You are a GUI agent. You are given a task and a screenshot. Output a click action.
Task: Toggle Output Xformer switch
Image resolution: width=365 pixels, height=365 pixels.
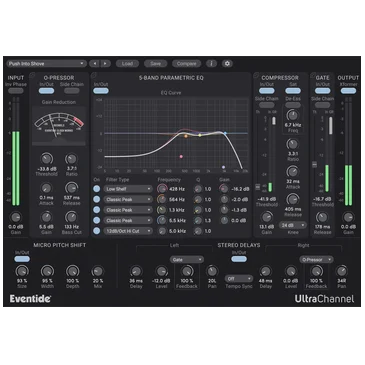(348, 91)
